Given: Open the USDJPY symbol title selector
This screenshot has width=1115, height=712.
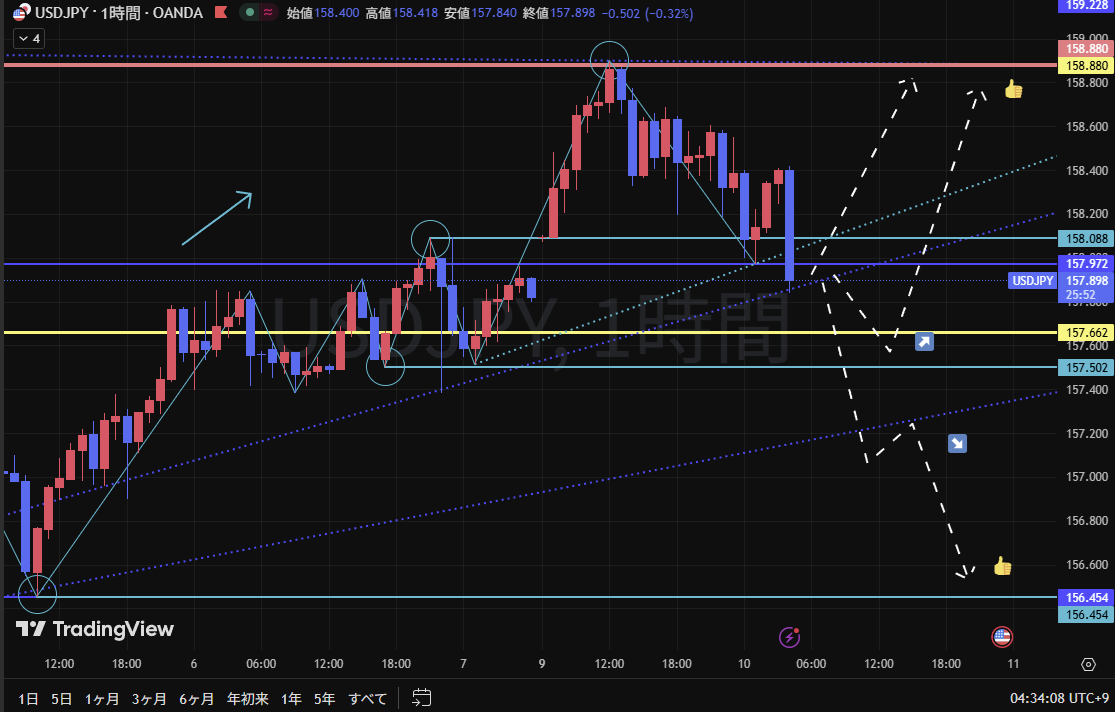Looking at the screenshot, I should click(118, 13).
